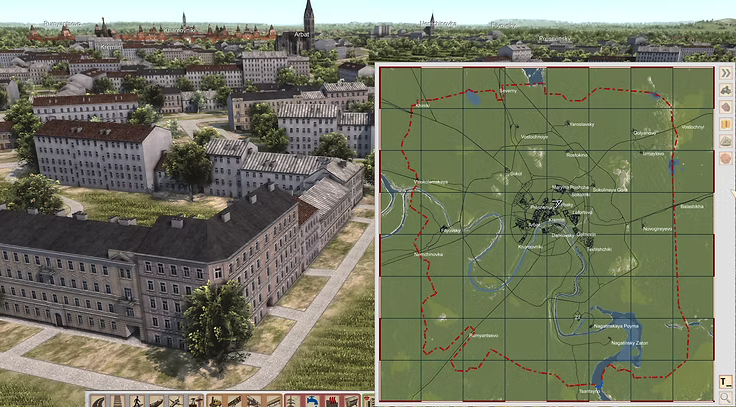
Task: Click Lefortovo on the map
Action: [583, 213]
